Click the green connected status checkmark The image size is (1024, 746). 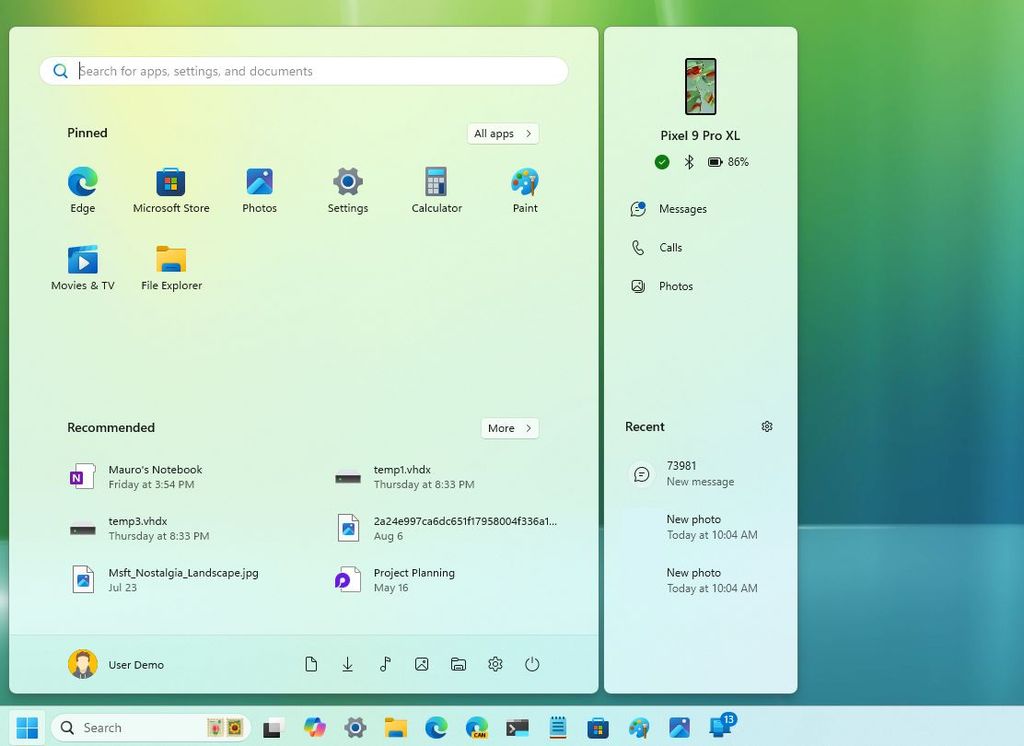(x=661, y=161)
